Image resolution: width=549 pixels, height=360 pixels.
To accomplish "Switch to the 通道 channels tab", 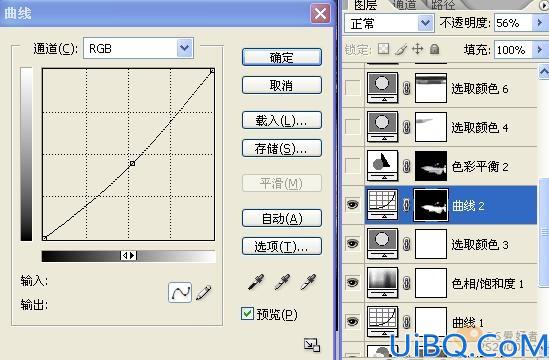I will [405, 5].
